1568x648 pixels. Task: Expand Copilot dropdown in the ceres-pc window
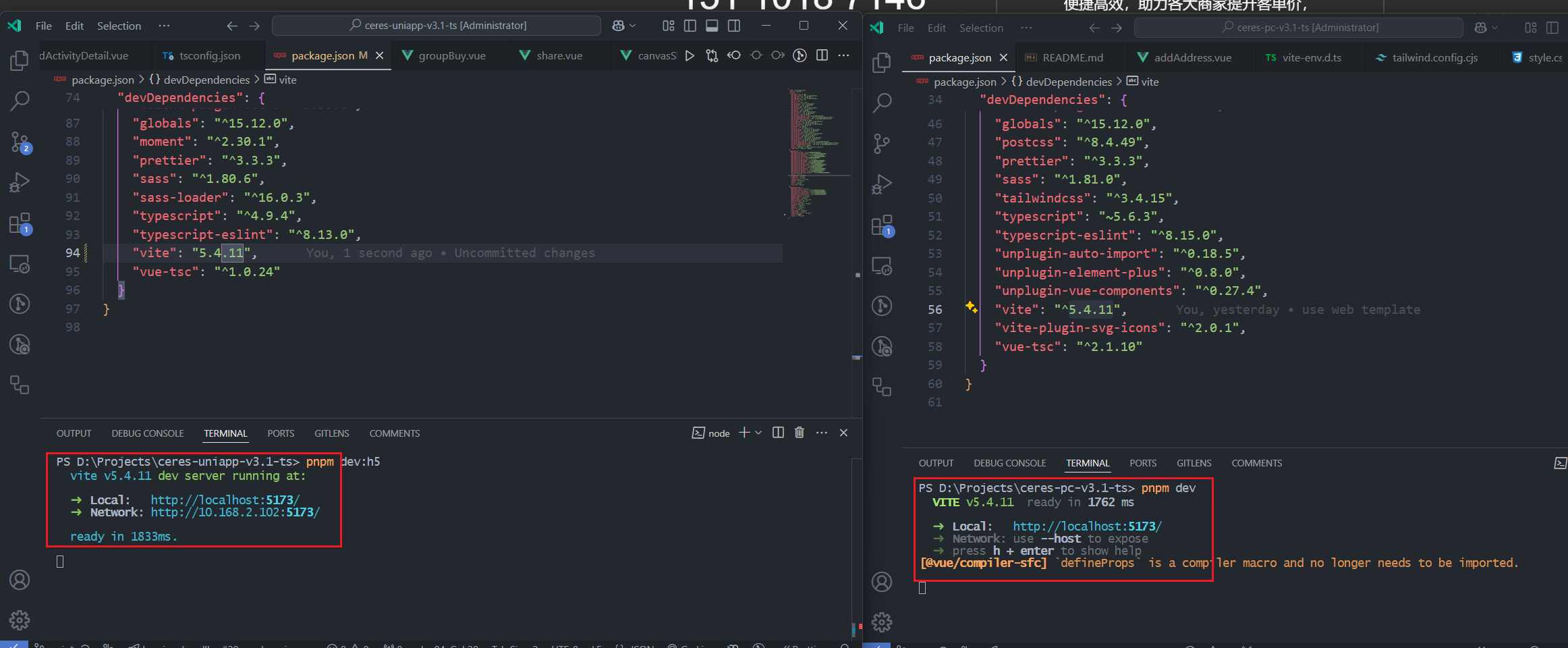(x=1495, y=28)
